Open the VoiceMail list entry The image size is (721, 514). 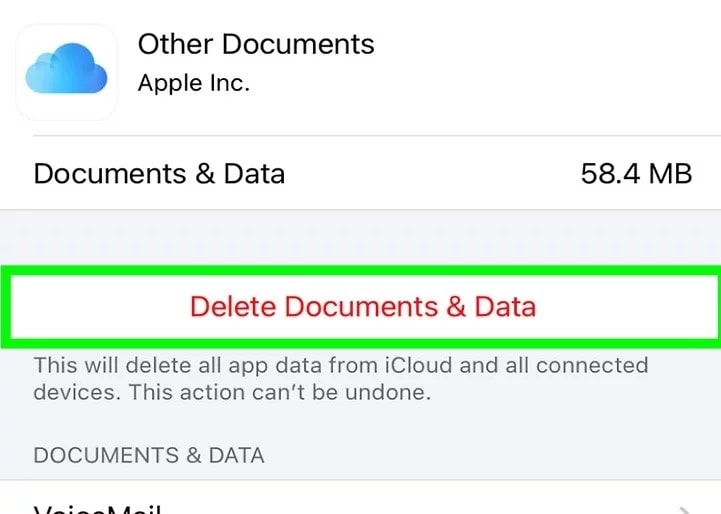point(96,508)
